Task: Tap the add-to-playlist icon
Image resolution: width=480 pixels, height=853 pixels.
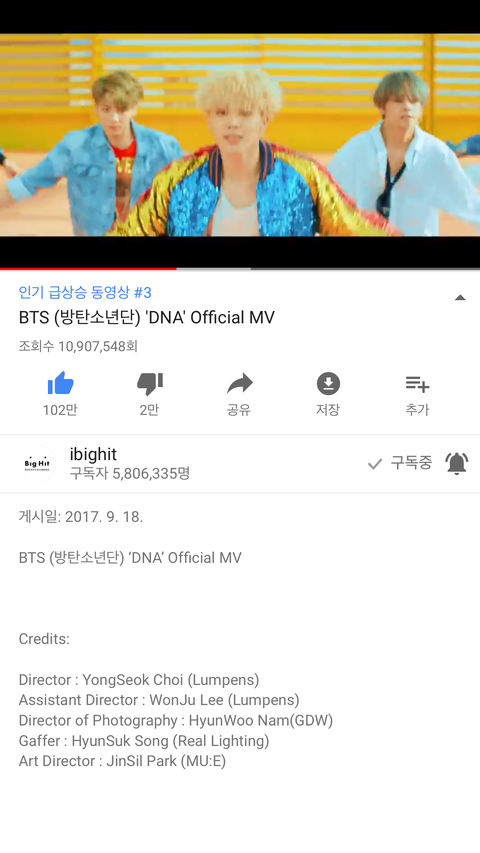Action: click(417, 384)
